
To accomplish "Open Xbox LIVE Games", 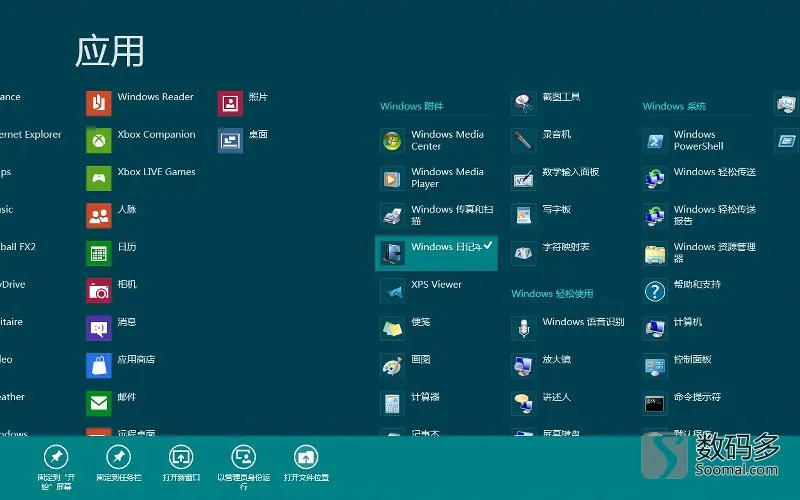I will click(141, 178).
